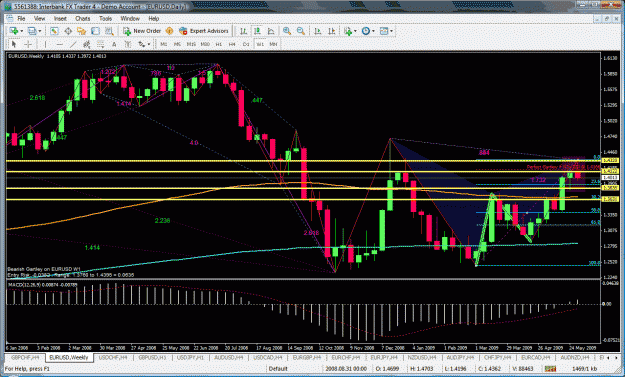Open the Tools menu

105,18
